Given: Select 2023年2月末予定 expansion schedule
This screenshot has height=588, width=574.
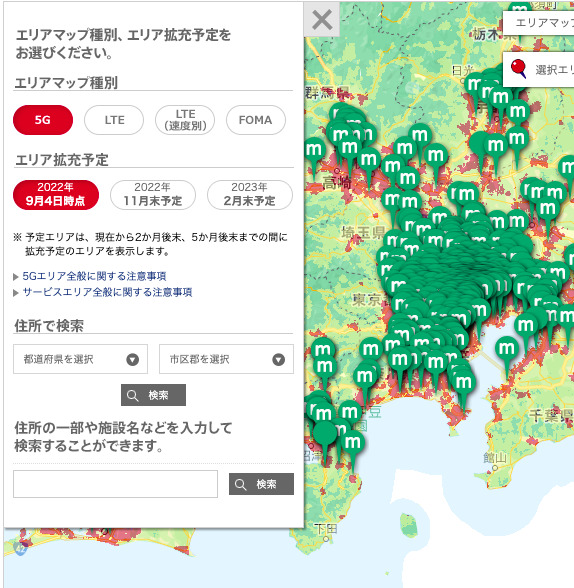Looking at the screenshot, I should click(x=250, y=195).
